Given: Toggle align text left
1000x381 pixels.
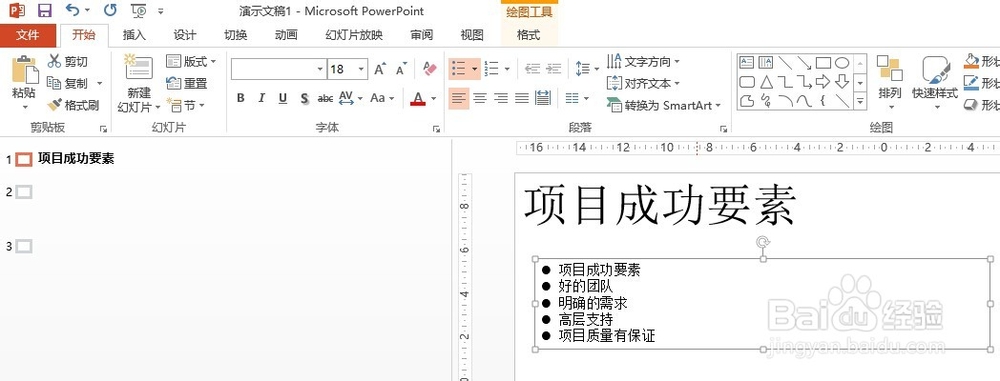Looking at the screenshot, I should pos(459,98).
